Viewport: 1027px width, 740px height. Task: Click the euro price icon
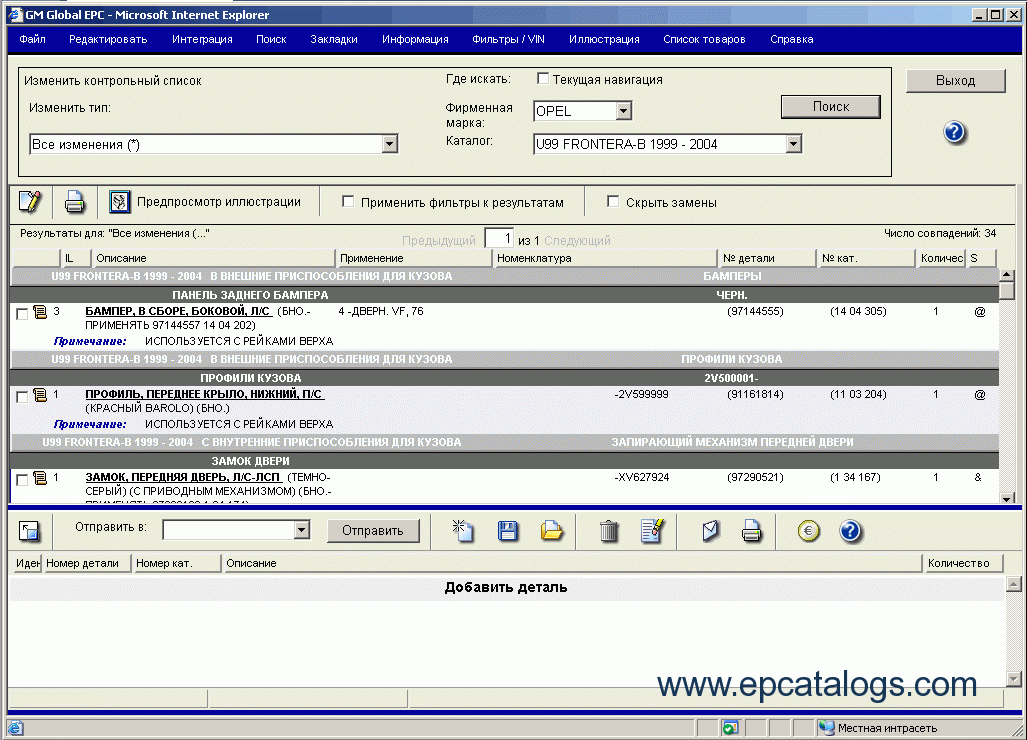(809, 530)
